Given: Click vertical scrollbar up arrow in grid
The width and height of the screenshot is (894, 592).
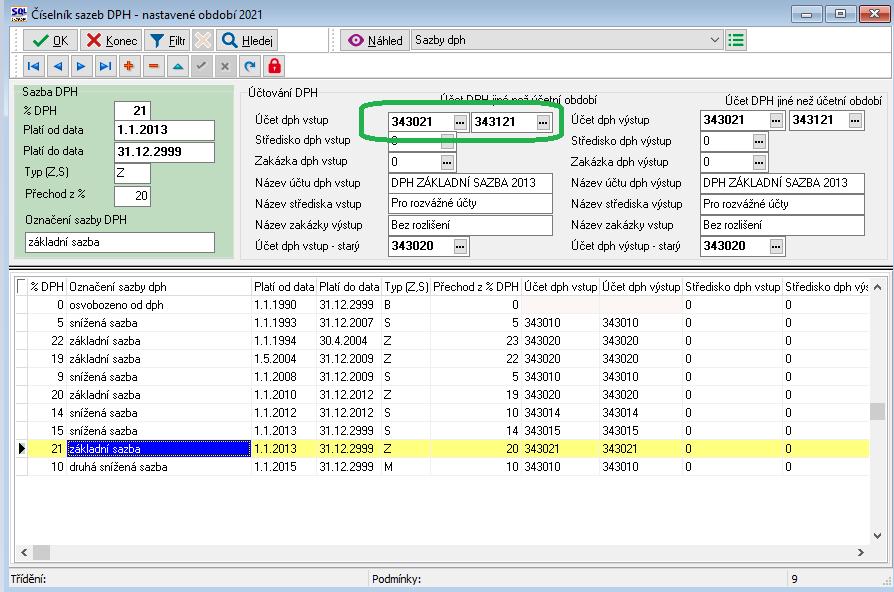Looking at the screenshot, I should point(877,287).
